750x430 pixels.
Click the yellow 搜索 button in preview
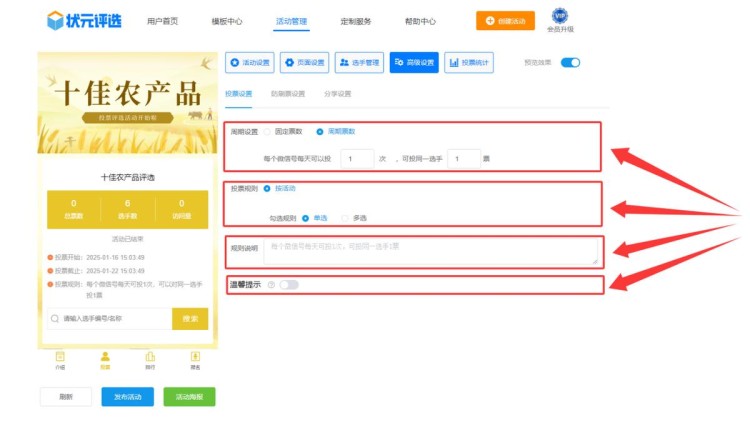point(190,318)
